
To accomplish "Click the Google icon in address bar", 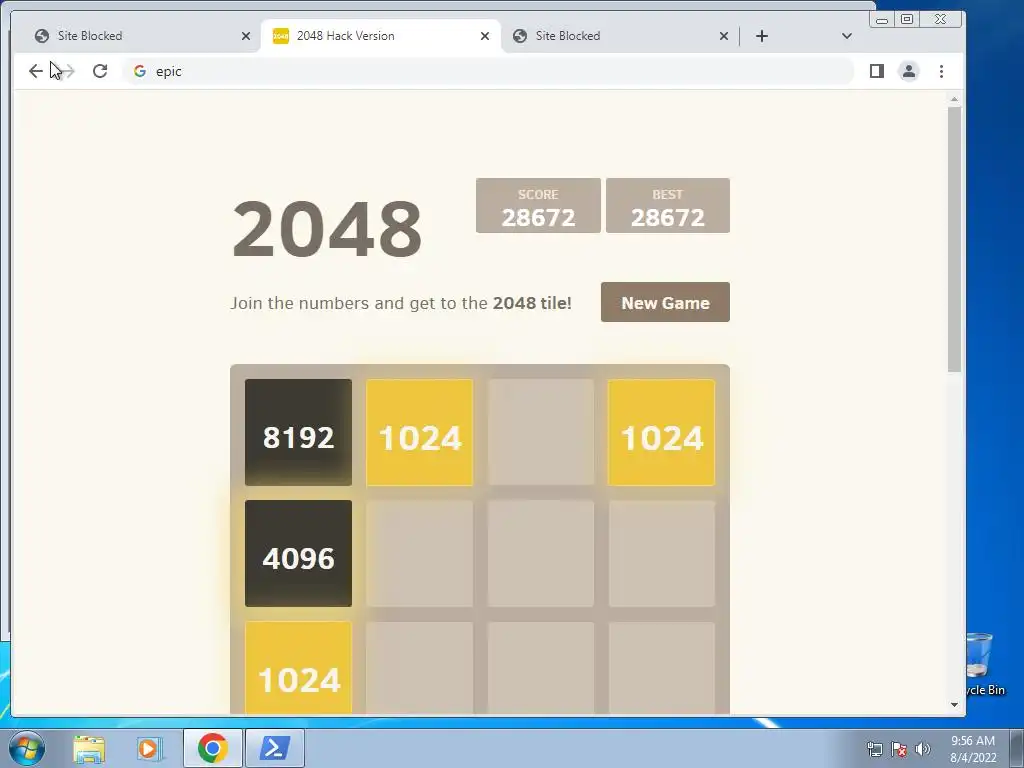I will coord(139,71).
